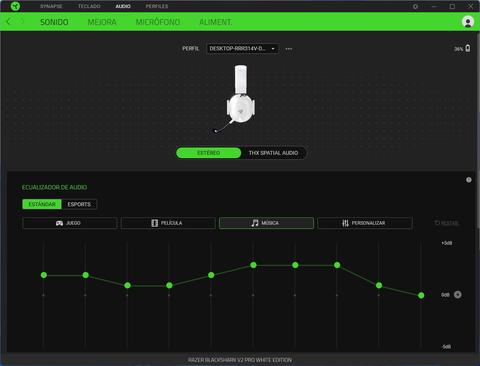Viewport: 480px width, 366px height.
Task: Switch to the Sonido section
Action: (54, 22)
